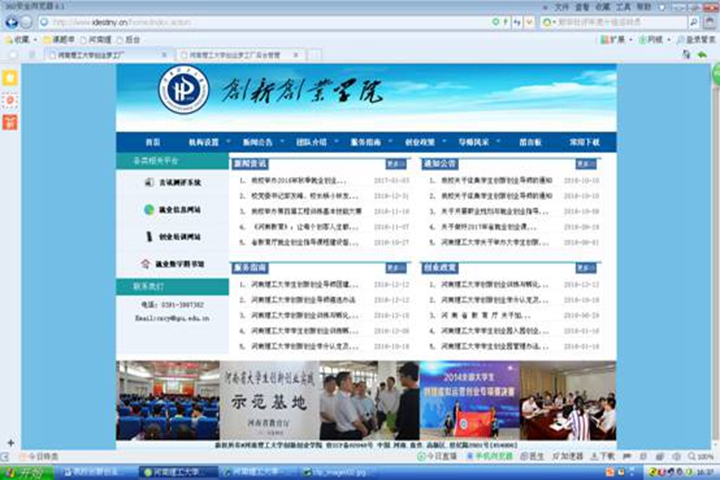Screen dimensions: 720x480
Task: Open first news link in 新闻资讯 list
Action: pyautogui.click(x=297, y=182)
